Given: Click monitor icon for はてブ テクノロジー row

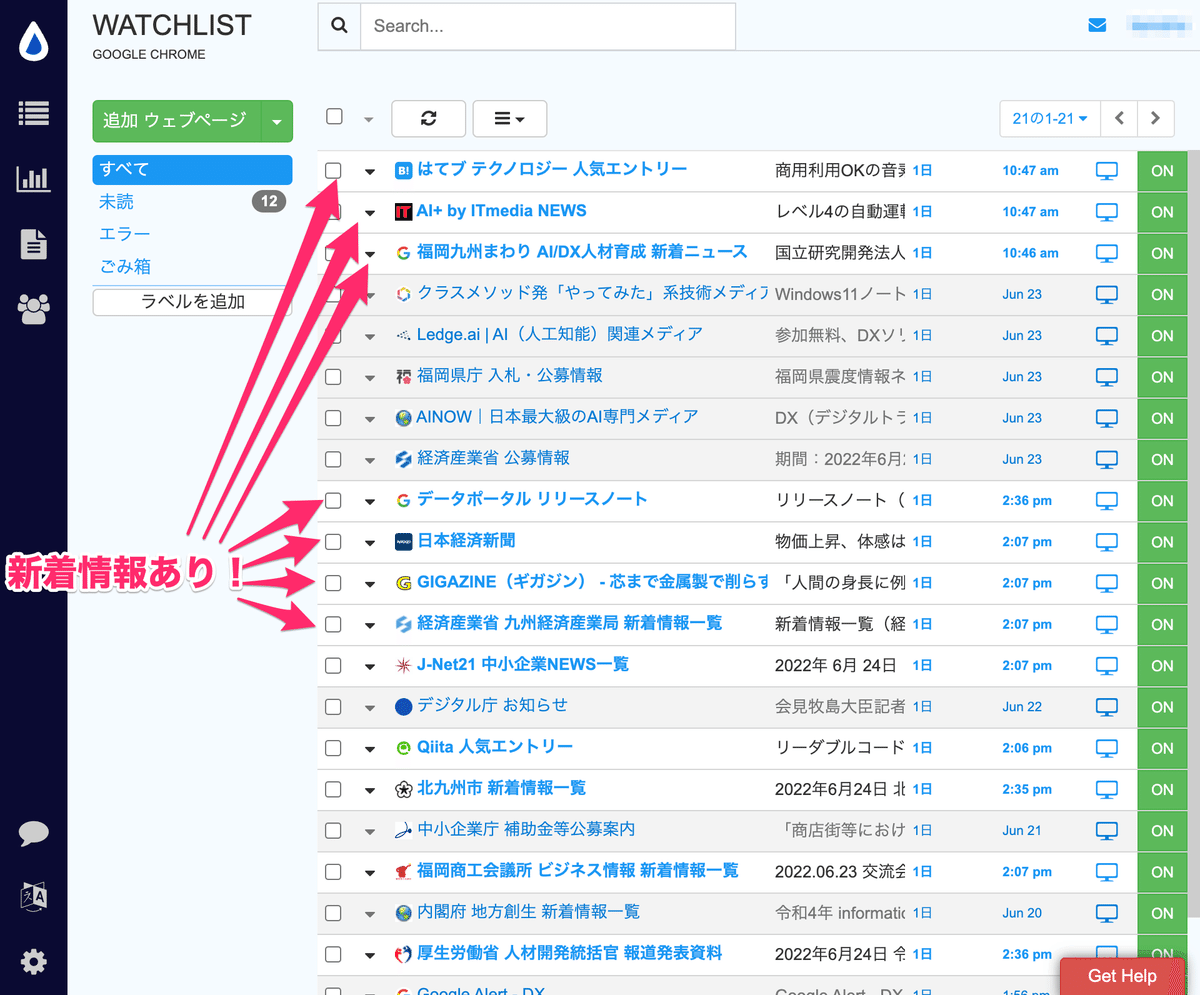Looking at the screenshot, I should (1106, 170).
